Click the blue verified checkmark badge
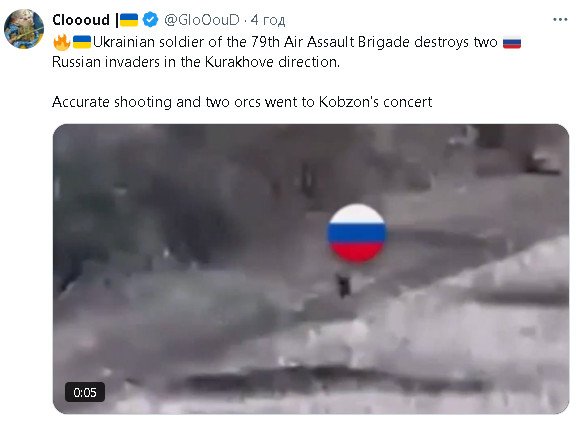This screenshot has width=583, height=421. (150, 20)
